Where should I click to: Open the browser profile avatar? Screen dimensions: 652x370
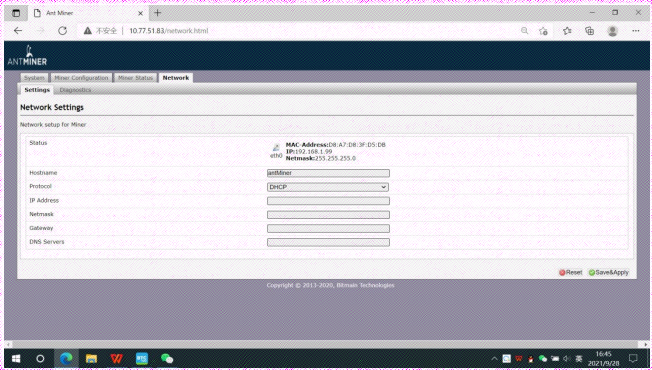pyautogui.click(x=612, y=31)
